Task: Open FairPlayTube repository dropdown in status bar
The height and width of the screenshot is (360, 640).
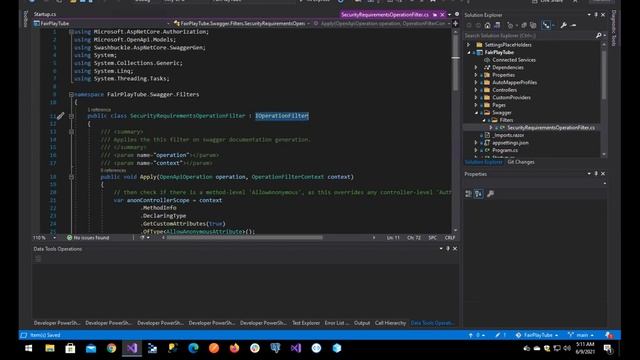Action: 537,335
